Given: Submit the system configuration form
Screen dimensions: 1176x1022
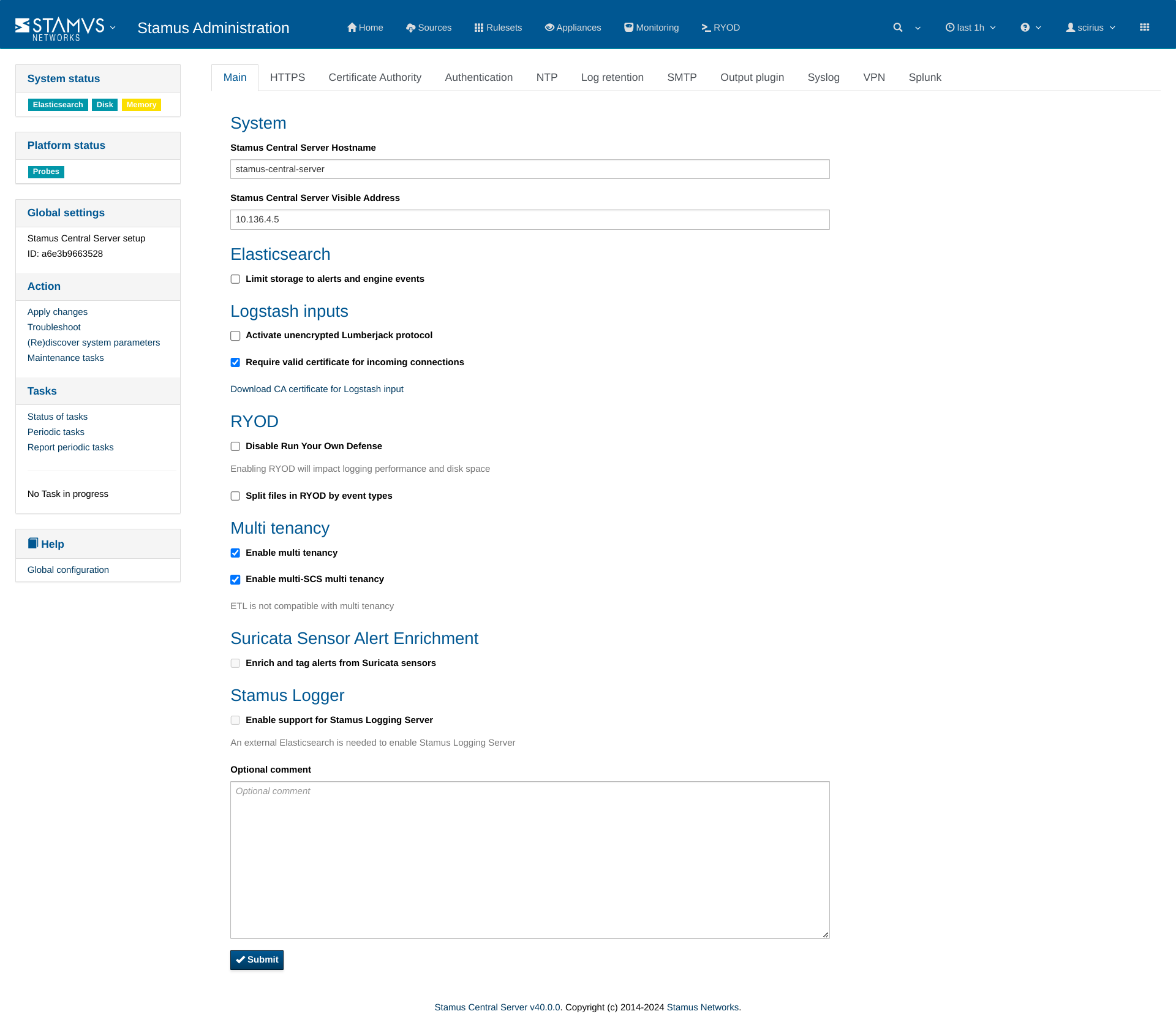Looking at the screenshot, I should click(256, 959).
